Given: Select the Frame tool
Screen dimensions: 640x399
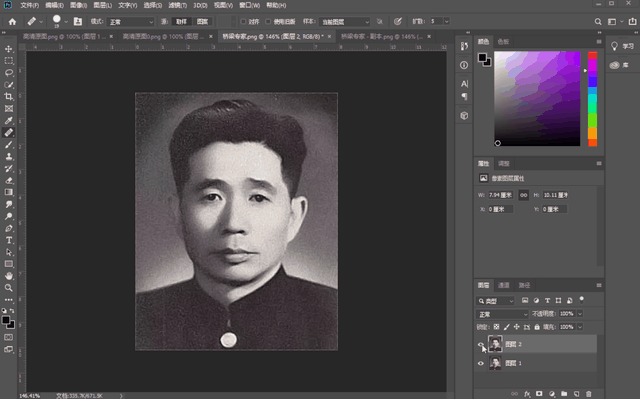Looking at the screenshot, I should (9, 109).
